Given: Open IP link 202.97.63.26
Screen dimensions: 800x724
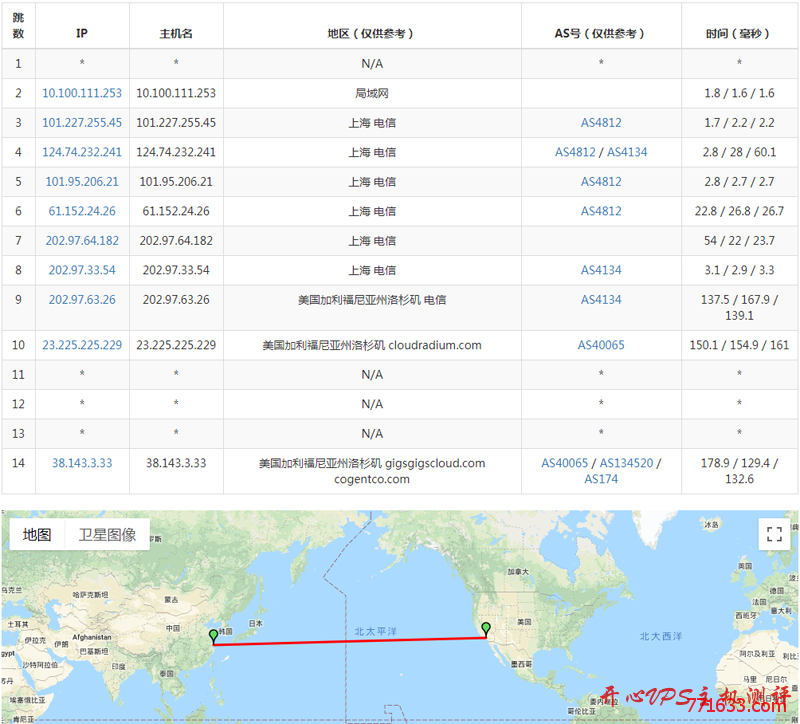Looking at the screenshot, I should [81, 299].
